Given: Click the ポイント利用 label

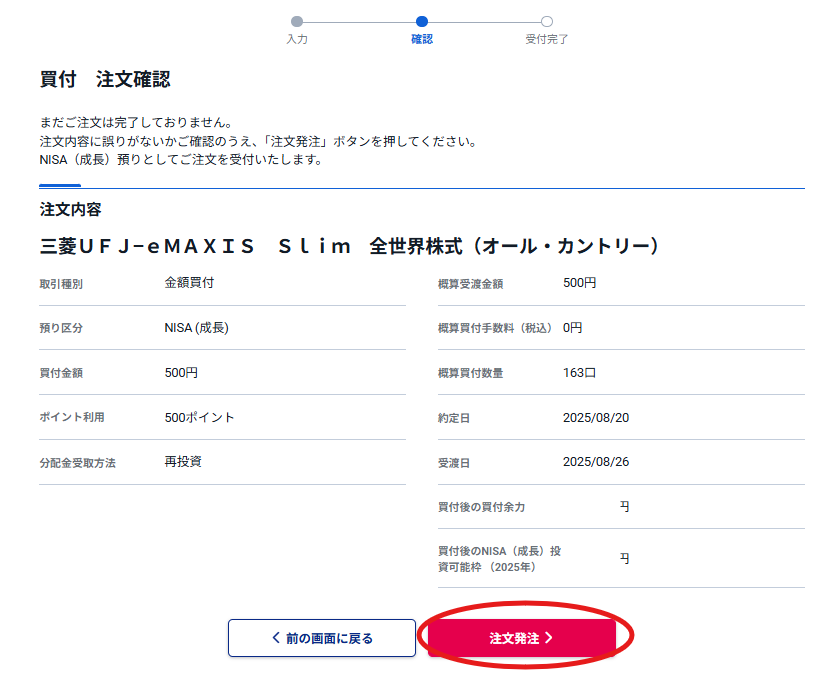Looking at the screenshot, I should [x=72, y=417].
